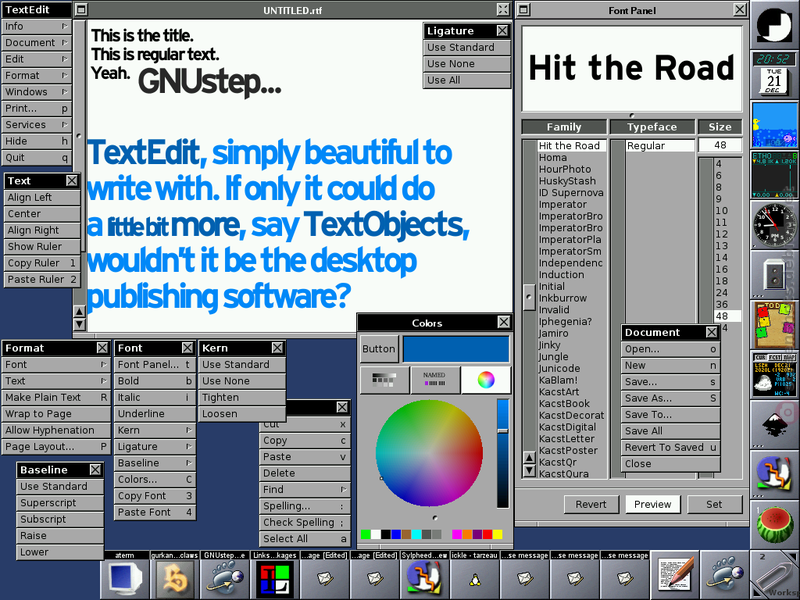Click the document window's scroll-down arrow
The image size is (800, 600).
click(x=79, y=324)
